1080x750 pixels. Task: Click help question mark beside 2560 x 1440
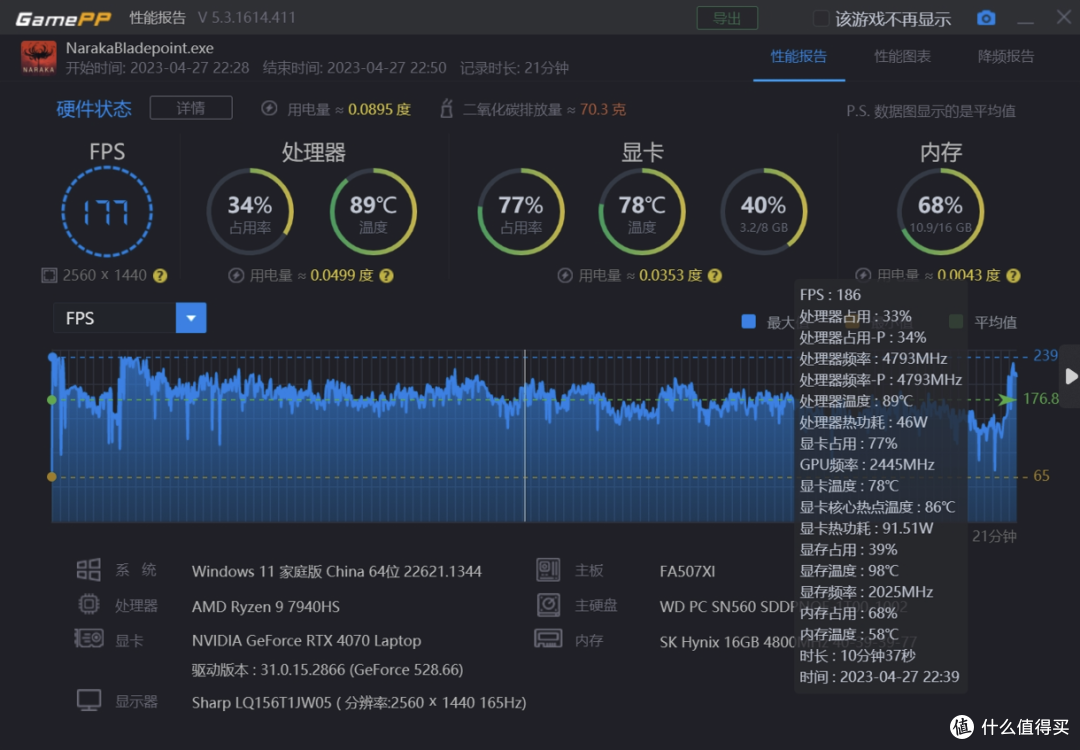pos(160,275)
